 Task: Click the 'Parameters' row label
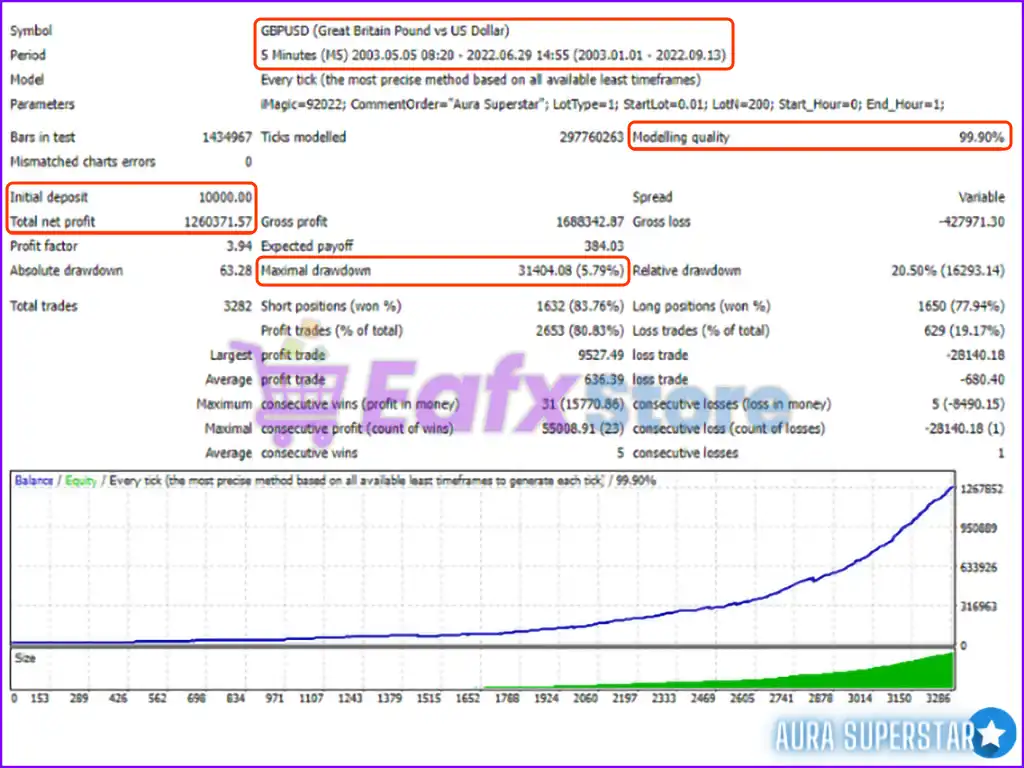point(42,104)
